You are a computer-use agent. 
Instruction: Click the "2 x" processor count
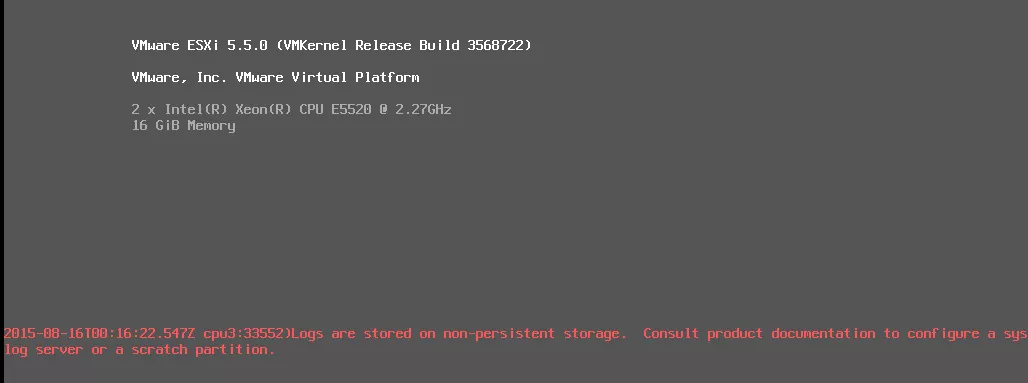coord(144,110)
